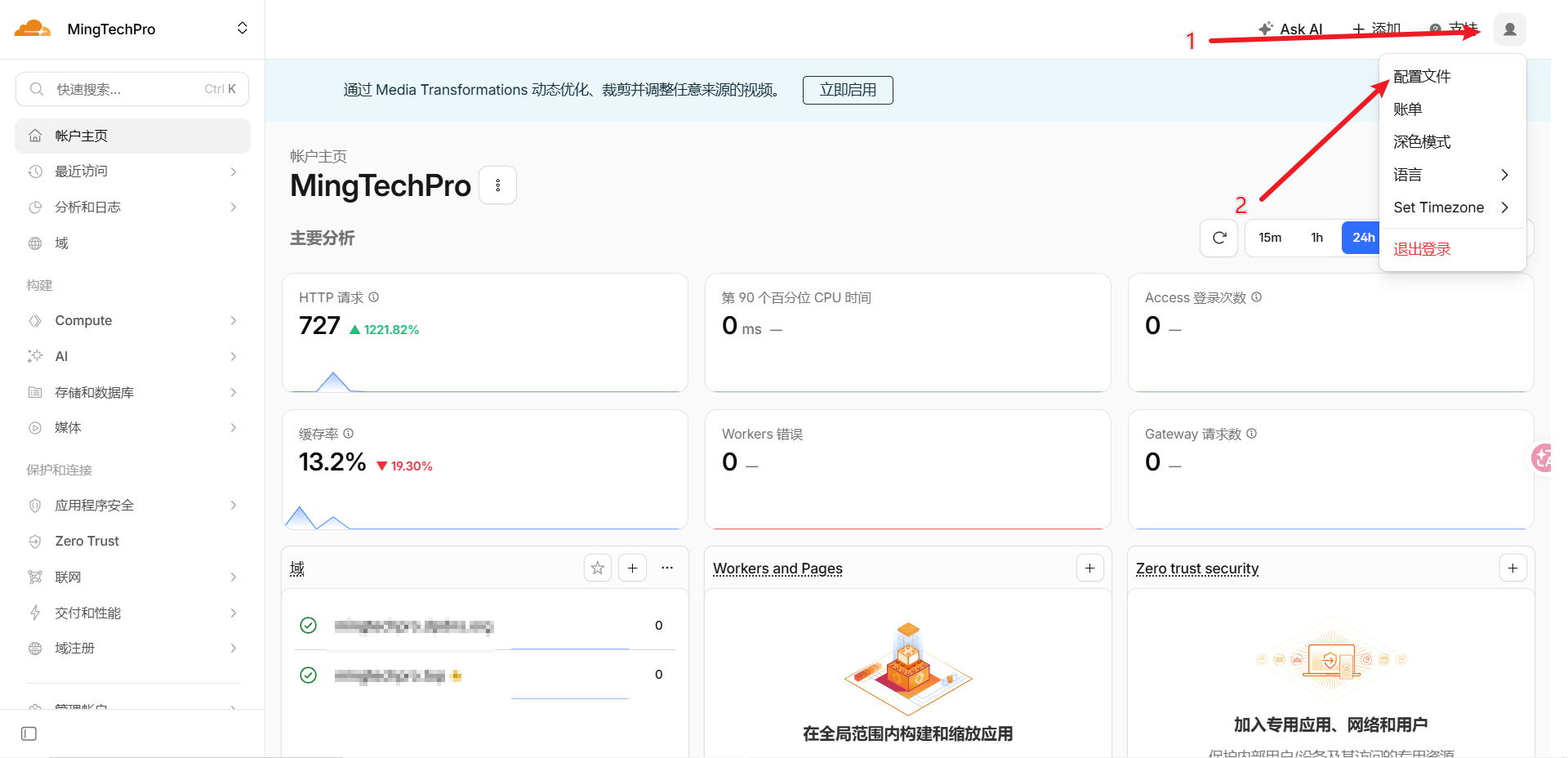This screenshot has height=758, width=1568.
Task: Click the info icon next to Access 登录次数
Action: click(1256, 297)
